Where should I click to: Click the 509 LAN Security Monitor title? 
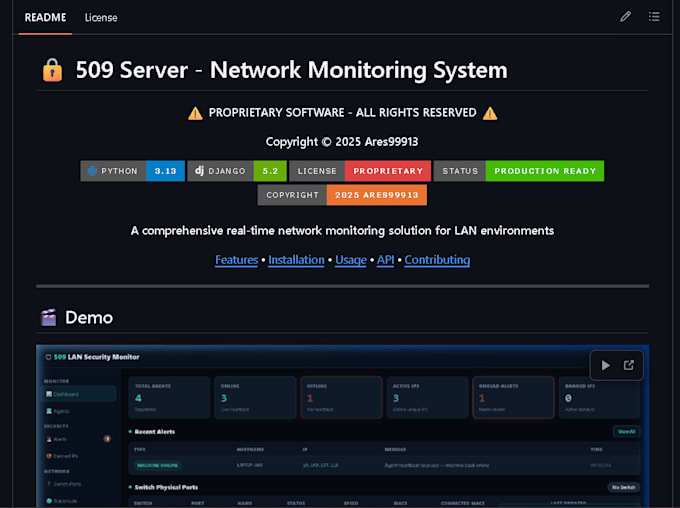[x=96, y=357]
